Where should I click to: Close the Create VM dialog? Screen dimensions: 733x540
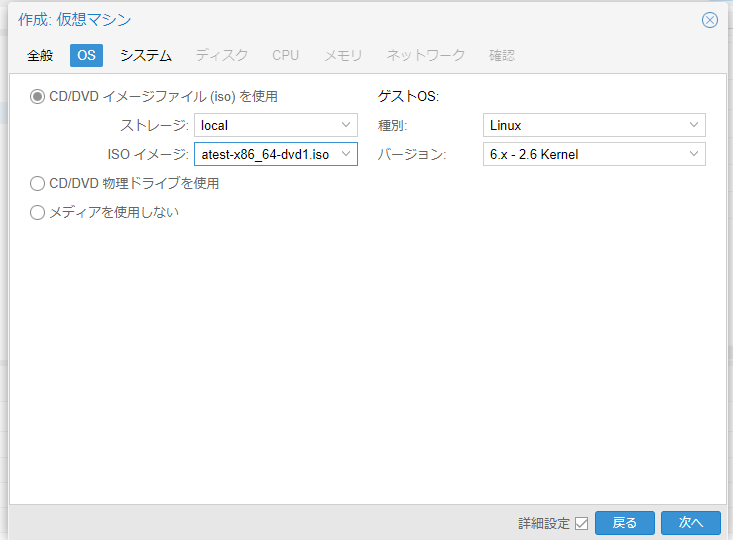pyautogui.click(x=710, y=20)
